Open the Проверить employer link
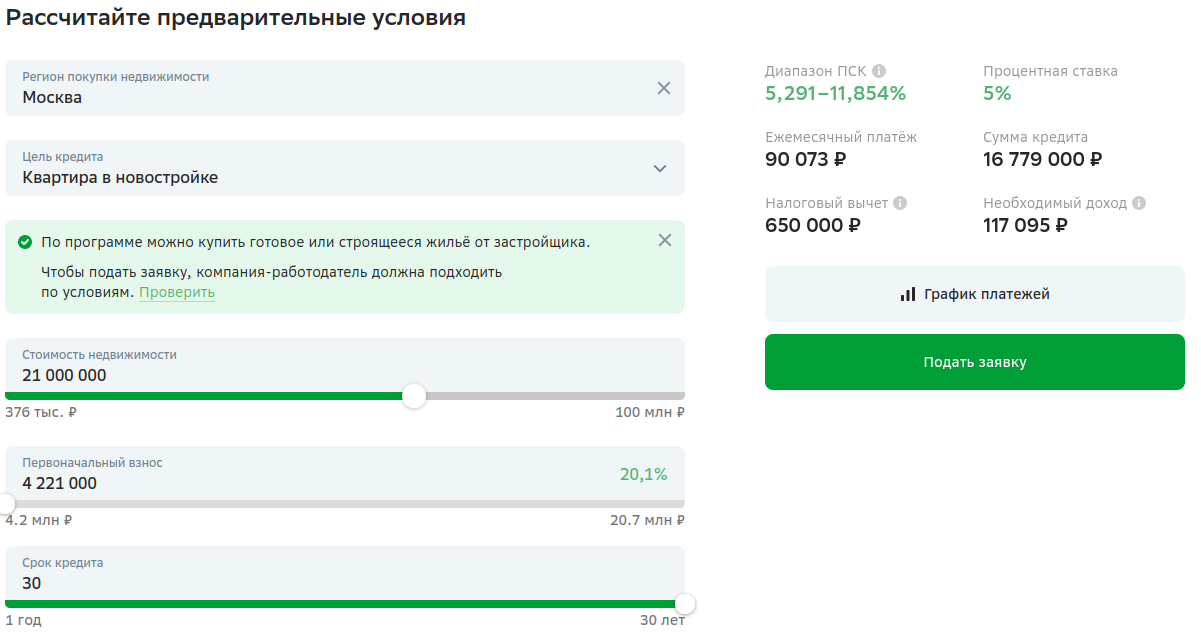This screenshot has height=633, width=1201. [176, 293]
